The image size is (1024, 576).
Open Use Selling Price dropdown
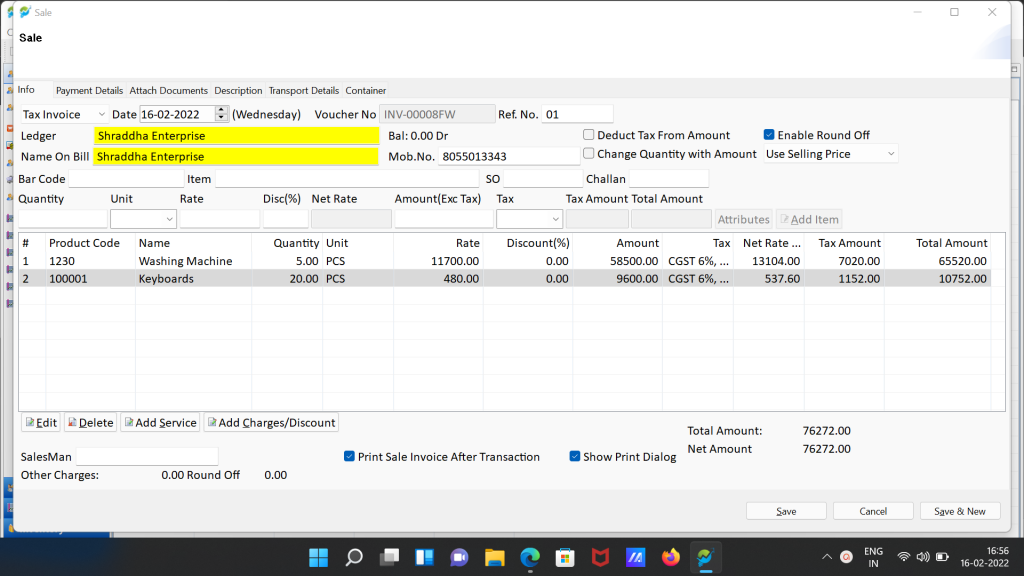tap(831, 154)
